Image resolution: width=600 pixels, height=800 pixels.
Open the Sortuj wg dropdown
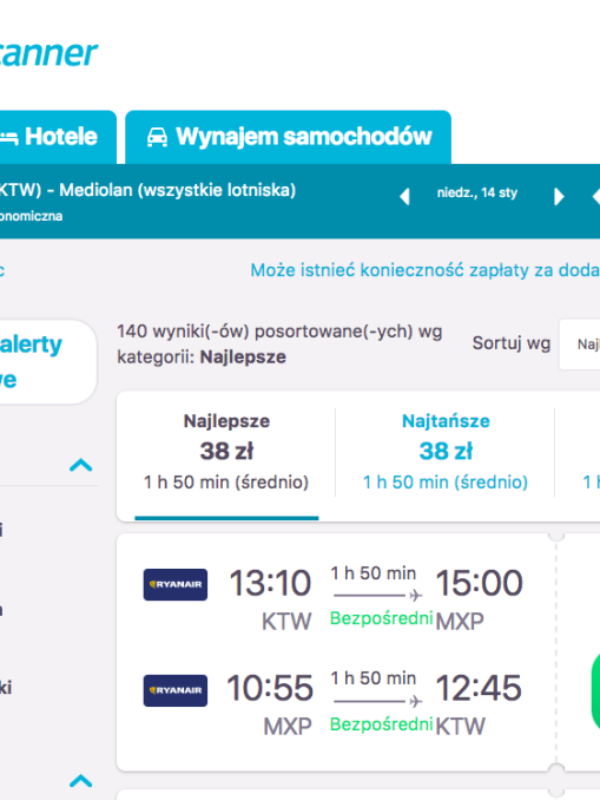(583, 343)
